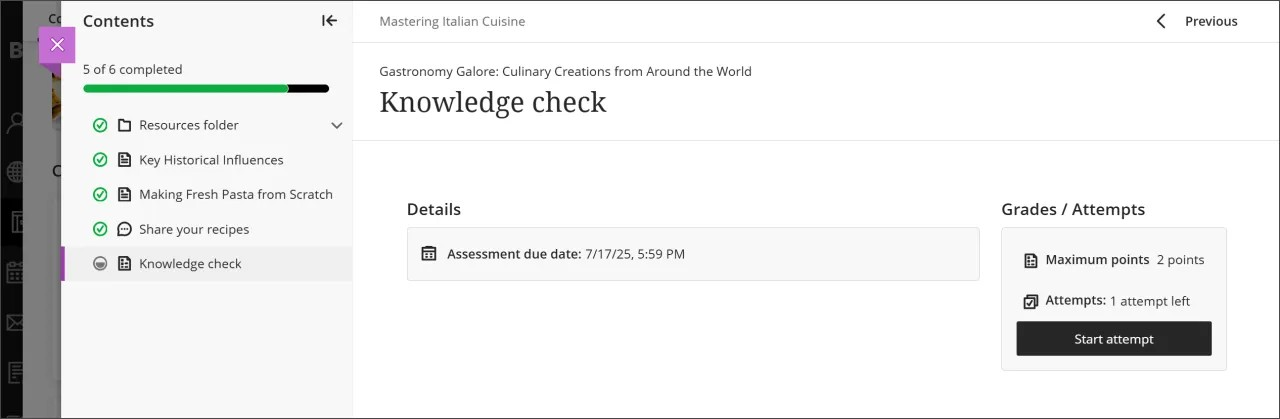Open the Share your recipes item

click(x=194, y=230)
